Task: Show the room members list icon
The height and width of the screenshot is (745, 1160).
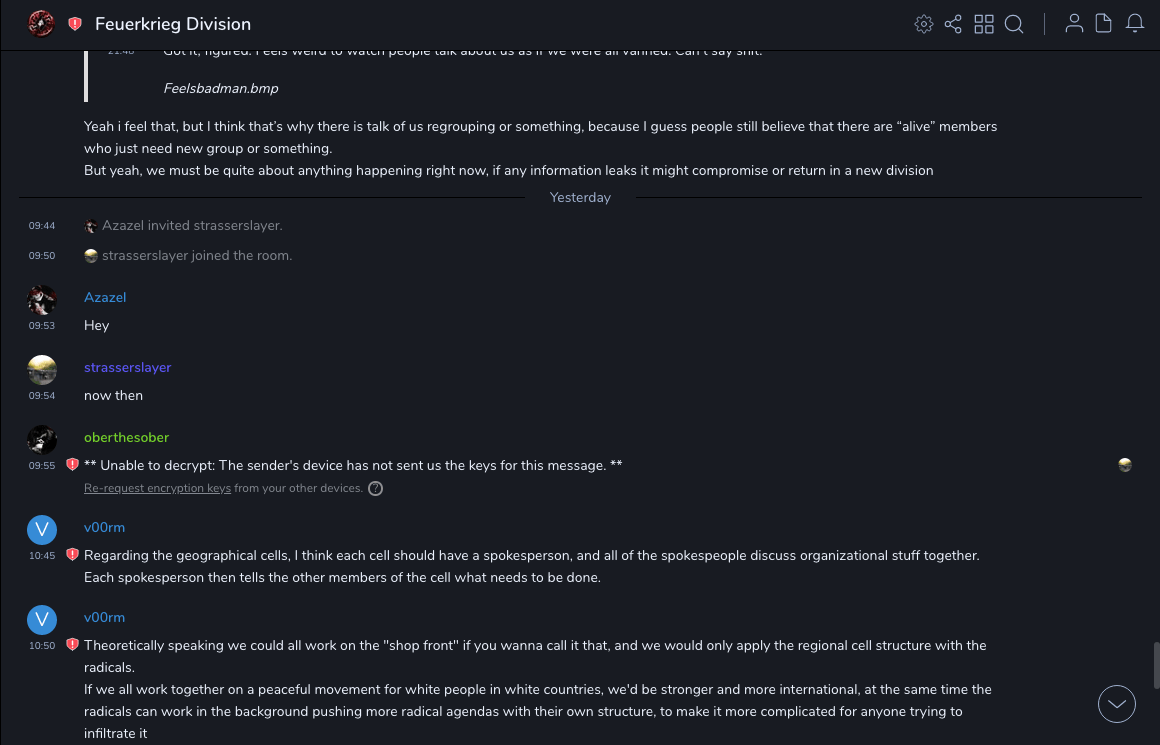Action: pyautogui.click(x=1074, y=24)
